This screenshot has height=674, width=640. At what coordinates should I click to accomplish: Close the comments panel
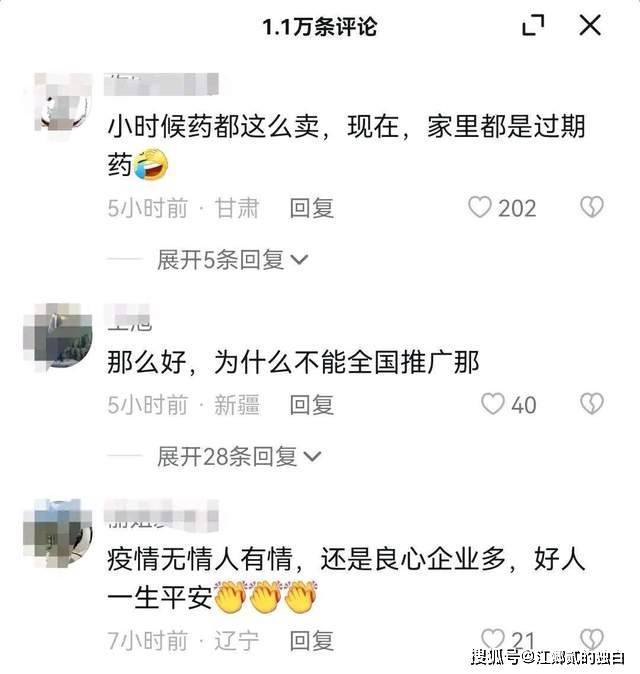pos(590,25)
